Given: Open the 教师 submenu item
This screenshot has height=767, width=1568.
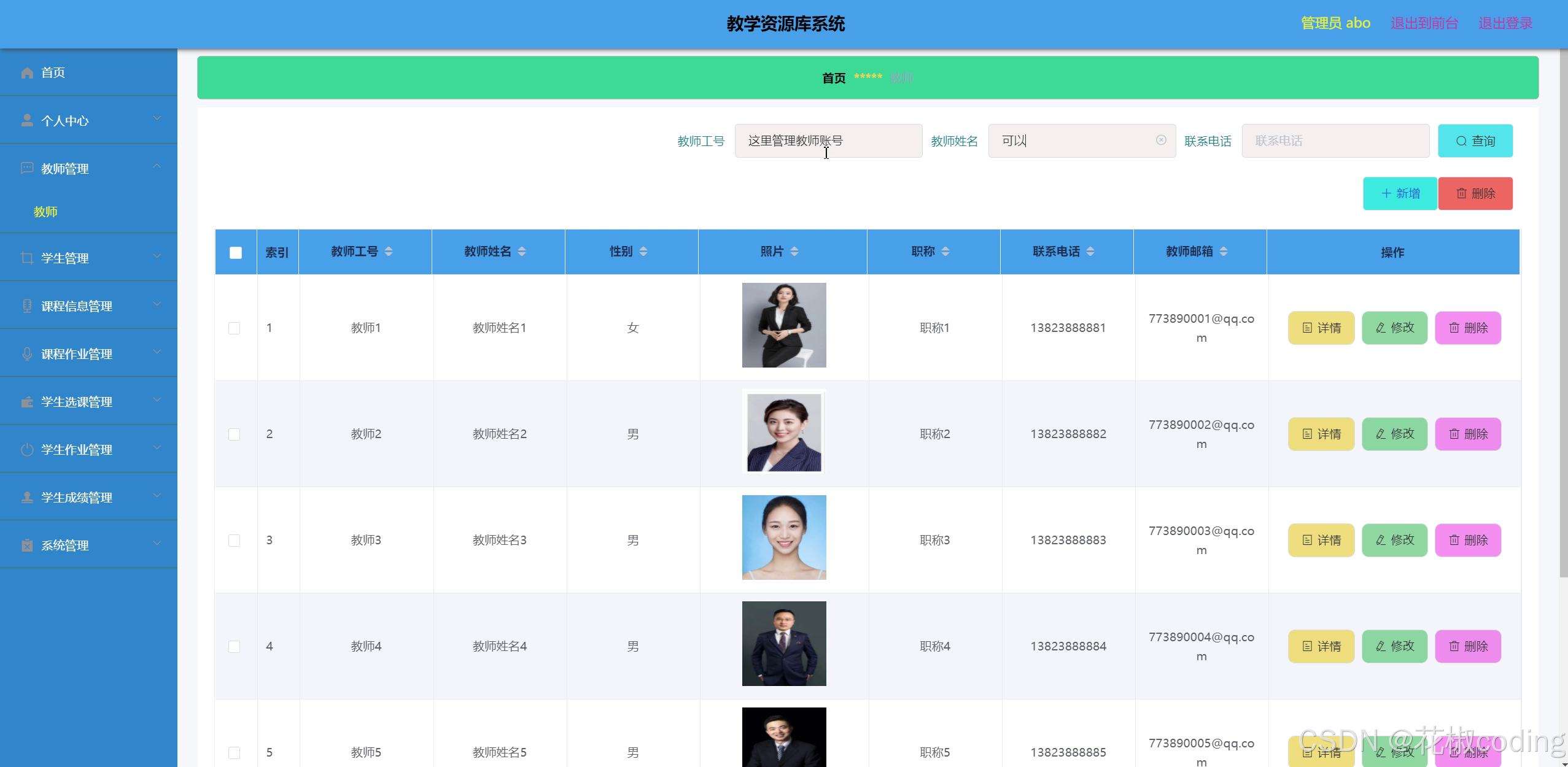Looking at the screenshot, I should pos(45,212).
